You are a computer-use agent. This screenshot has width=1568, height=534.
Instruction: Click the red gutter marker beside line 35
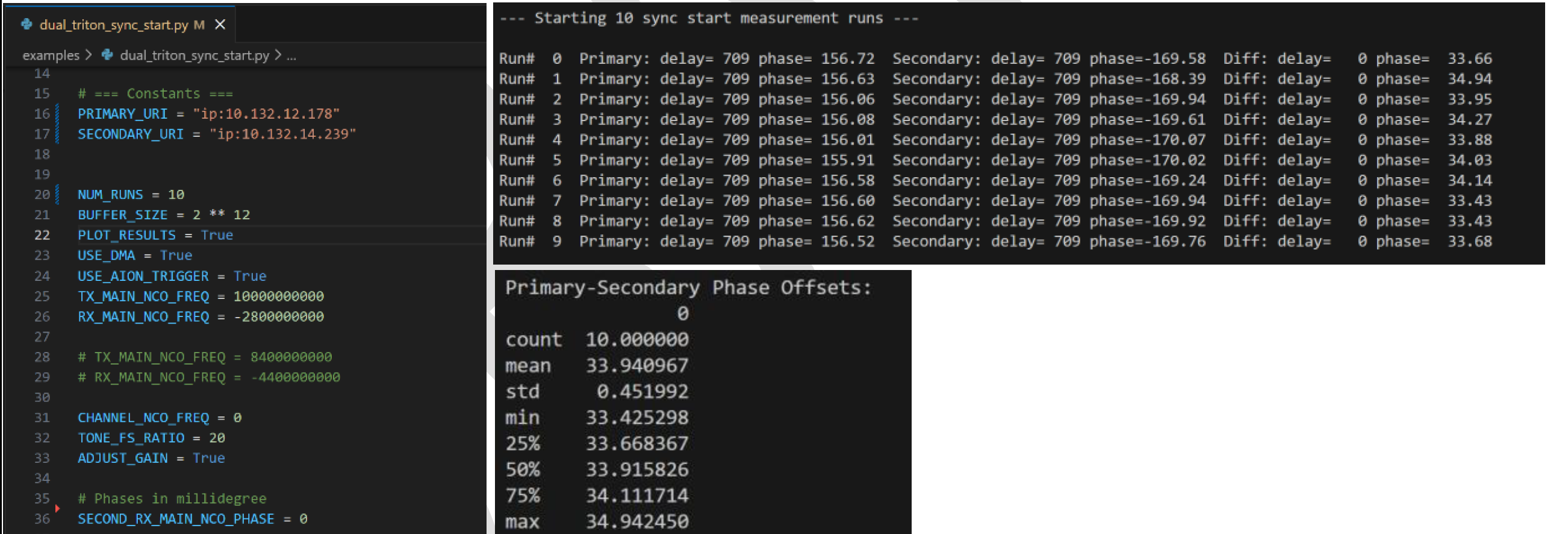[57, 508]
